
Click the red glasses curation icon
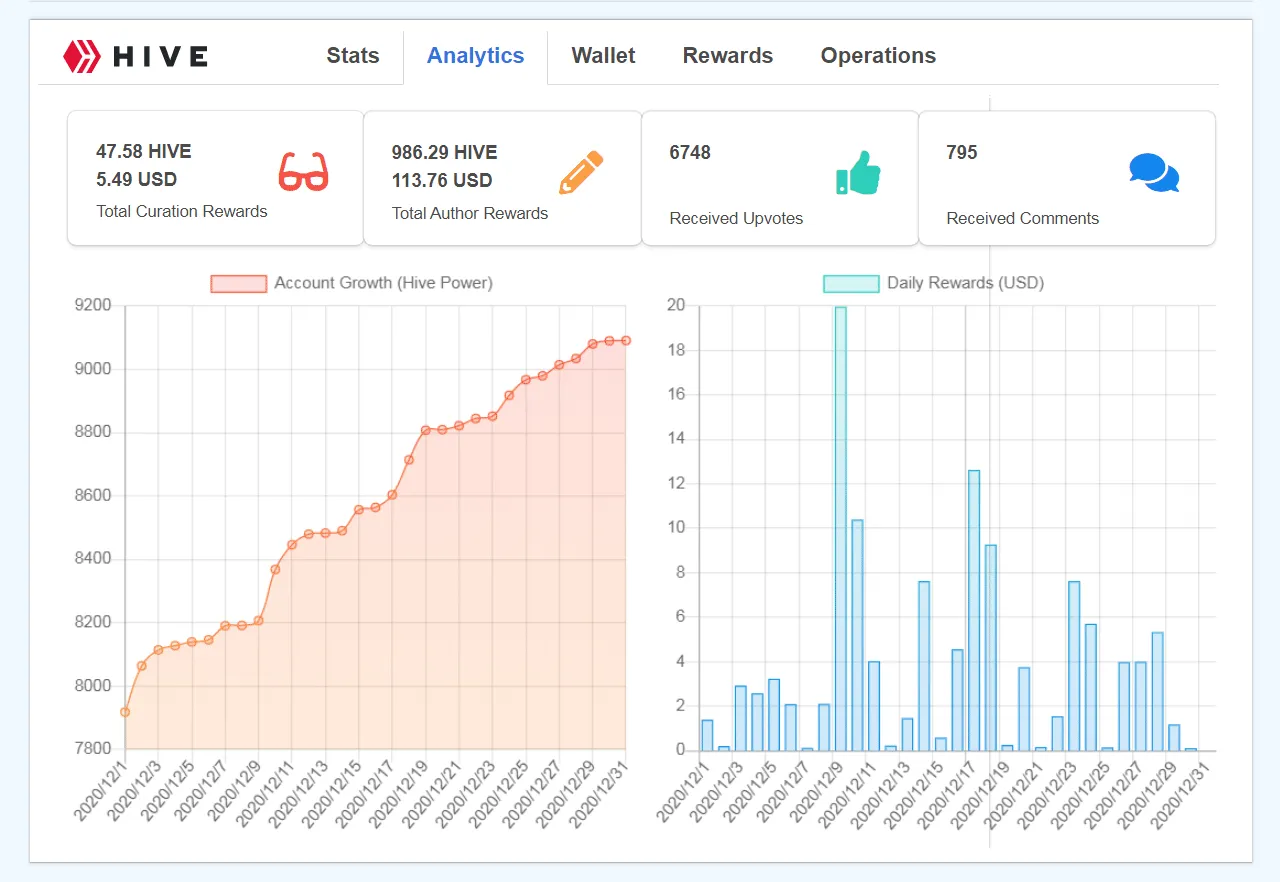click(303, 172)
